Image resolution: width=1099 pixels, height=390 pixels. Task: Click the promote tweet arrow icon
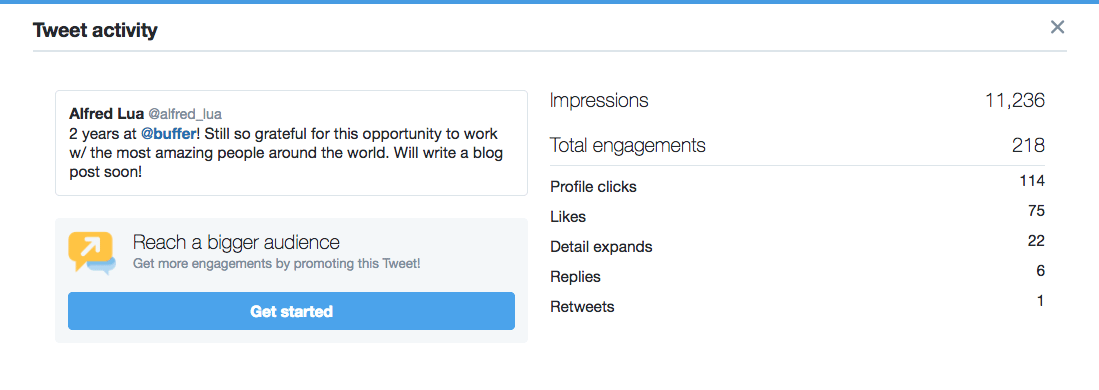pos(92,253)
